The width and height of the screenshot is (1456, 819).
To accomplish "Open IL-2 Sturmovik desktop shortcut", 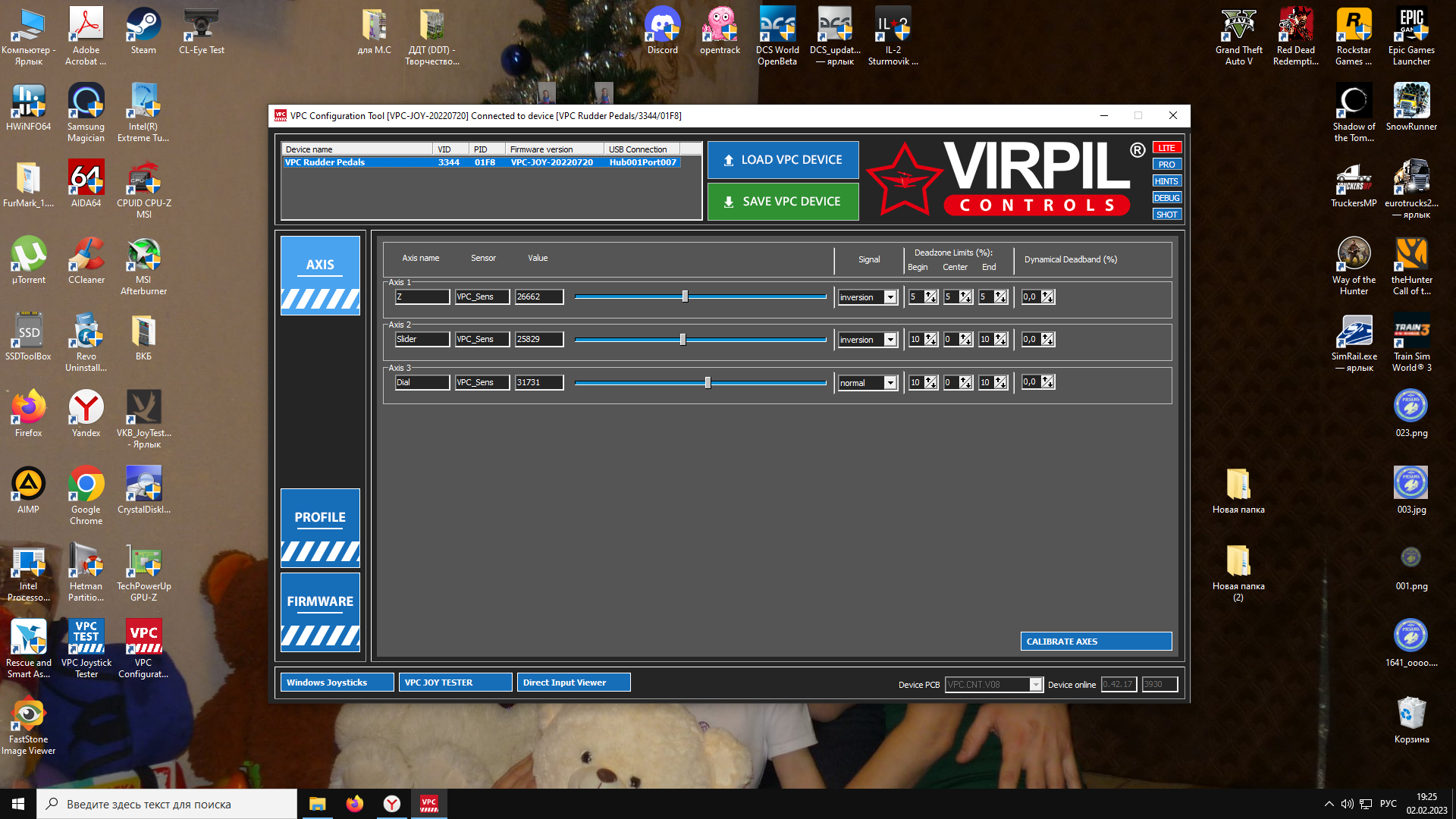I will pyautogui.click(x=893, y=36).
